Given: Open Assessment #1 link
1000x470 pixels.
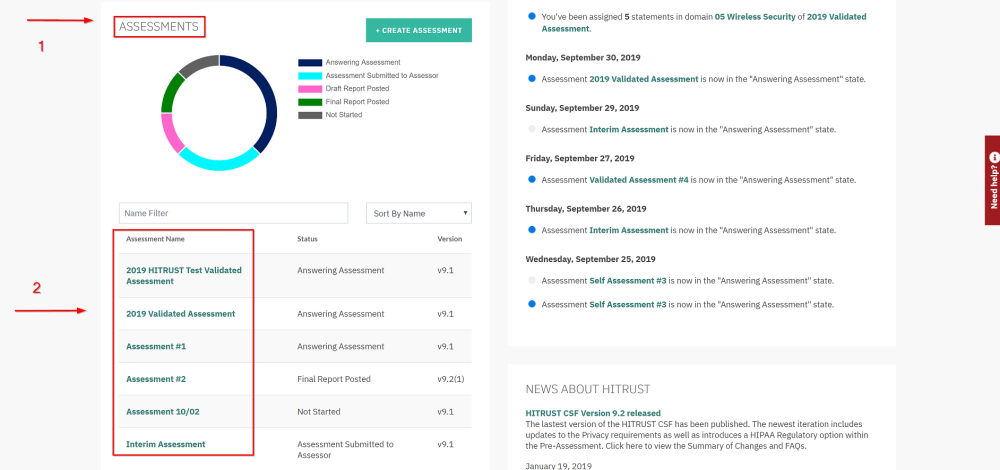Looking at the screenshot, I should point(156,346).
